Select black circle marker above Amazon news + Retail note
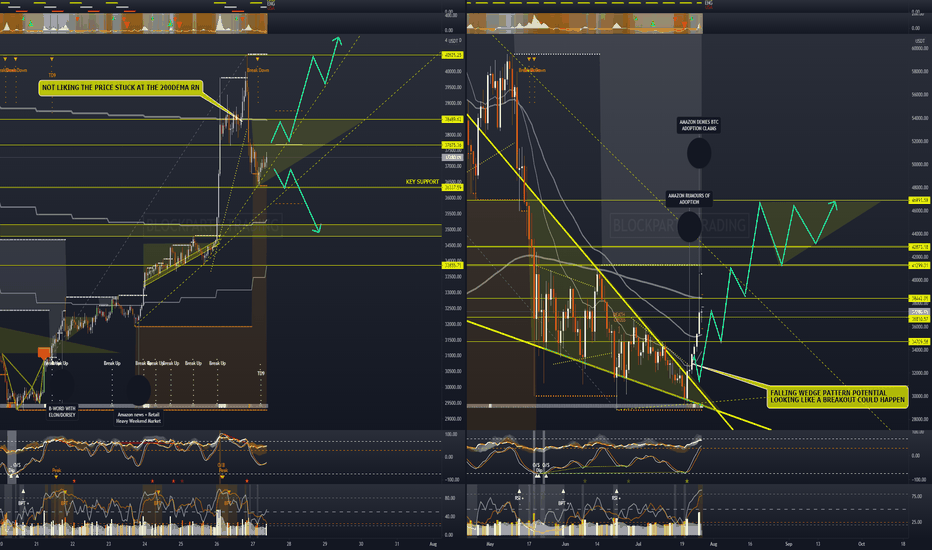Screen dimensions: 932x550 pyautogui.click(x=138, y=390)
